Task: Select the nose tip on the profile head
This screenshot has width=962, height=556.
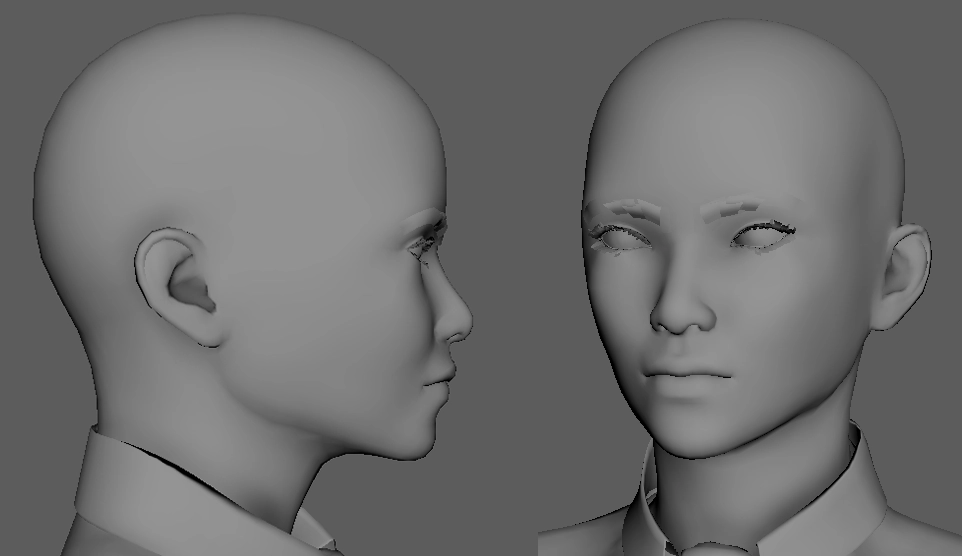Action: (463, 322)
